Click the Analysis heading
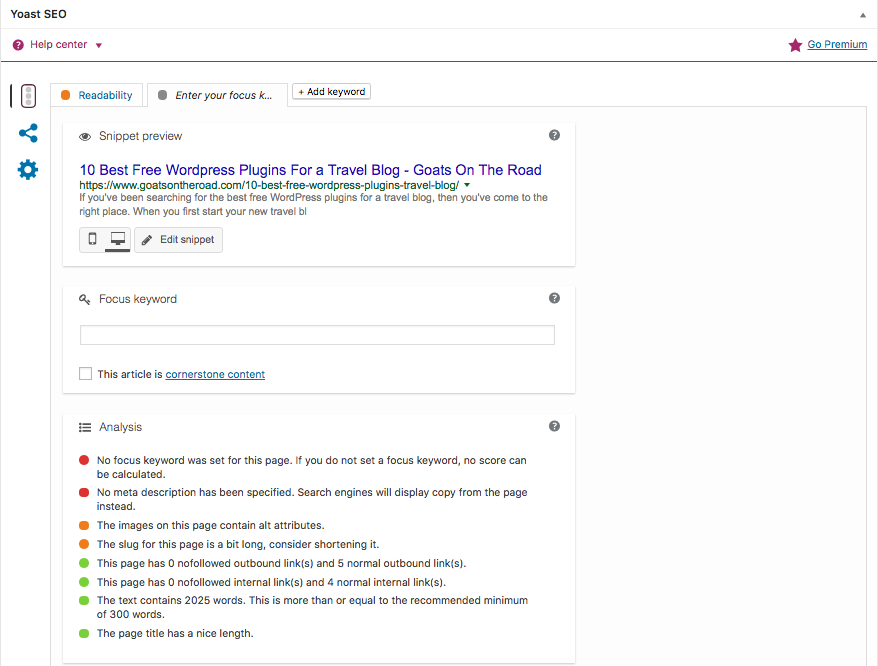The height and width of the screenshot is (666, 878). [x=120, y=427]
